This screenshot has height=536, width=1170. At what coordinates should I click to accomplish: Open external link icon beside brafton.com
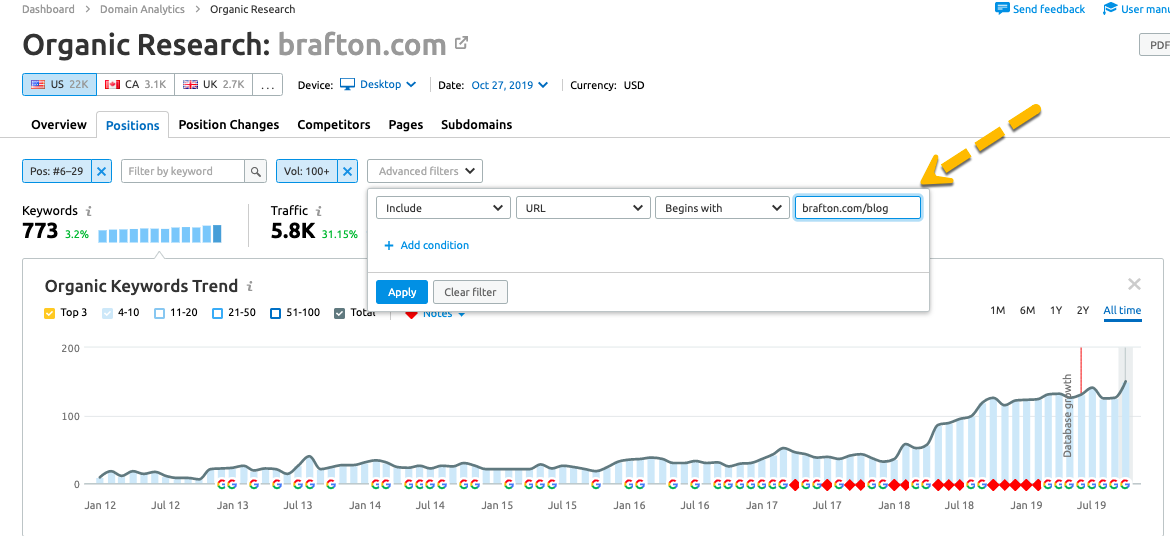[x=461, y=44]
